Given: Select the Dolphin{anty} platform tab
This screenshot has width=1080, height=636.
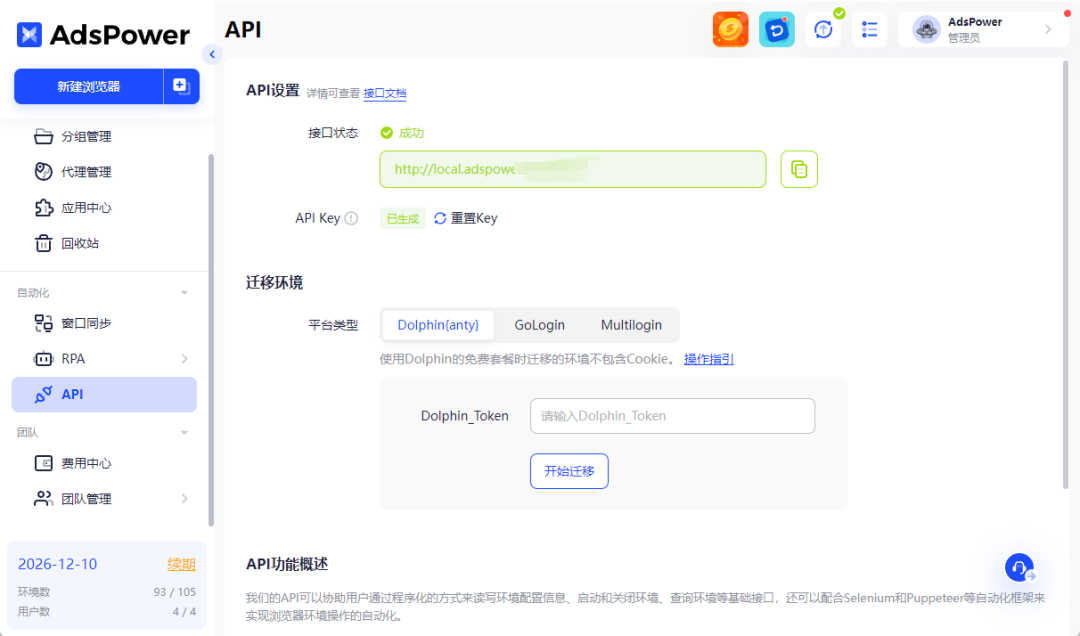Looking at the screenshot, I should 438,325.
